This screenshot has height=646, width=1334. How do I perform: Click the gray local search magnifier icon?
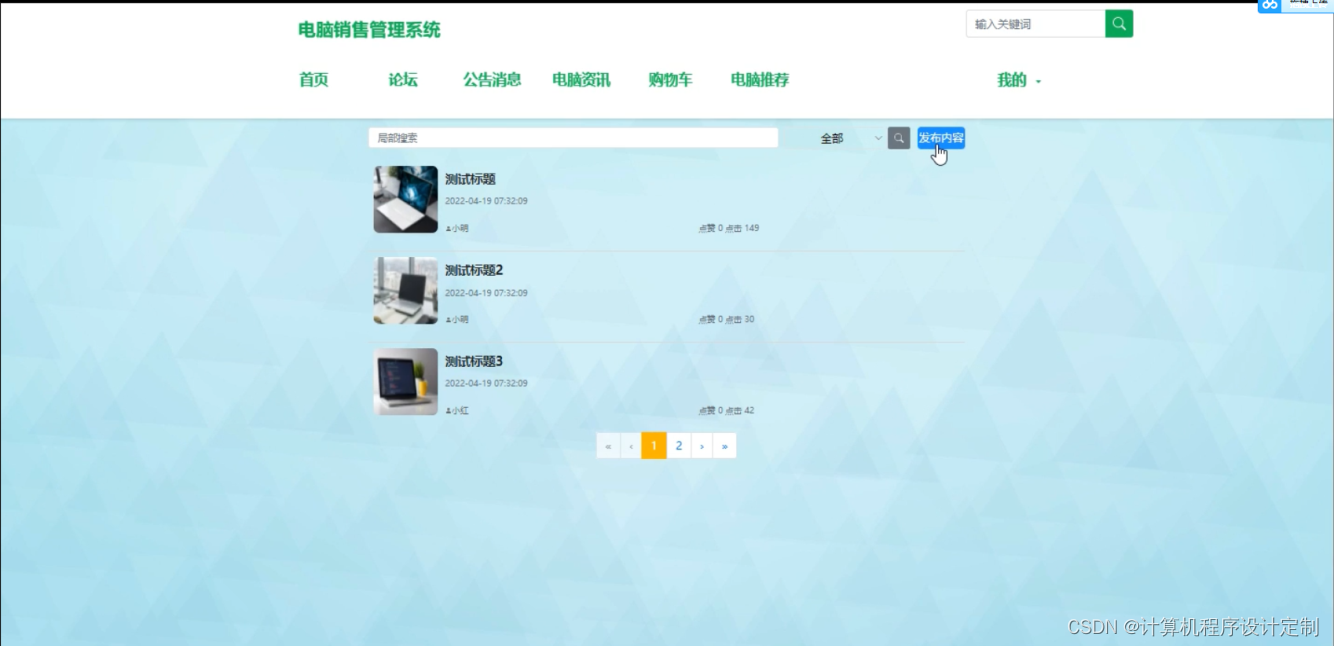point(897,137)
